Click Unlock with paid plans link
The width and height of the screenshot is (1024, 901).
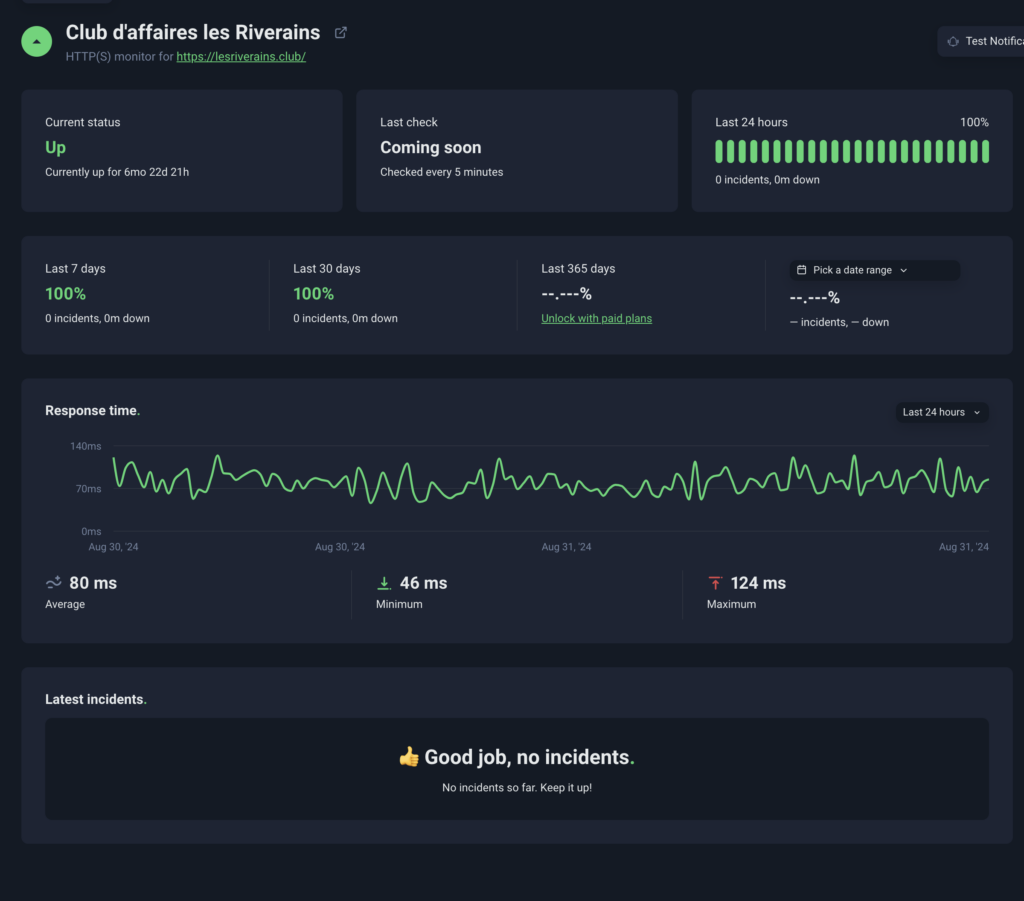[x=596, y=318]
